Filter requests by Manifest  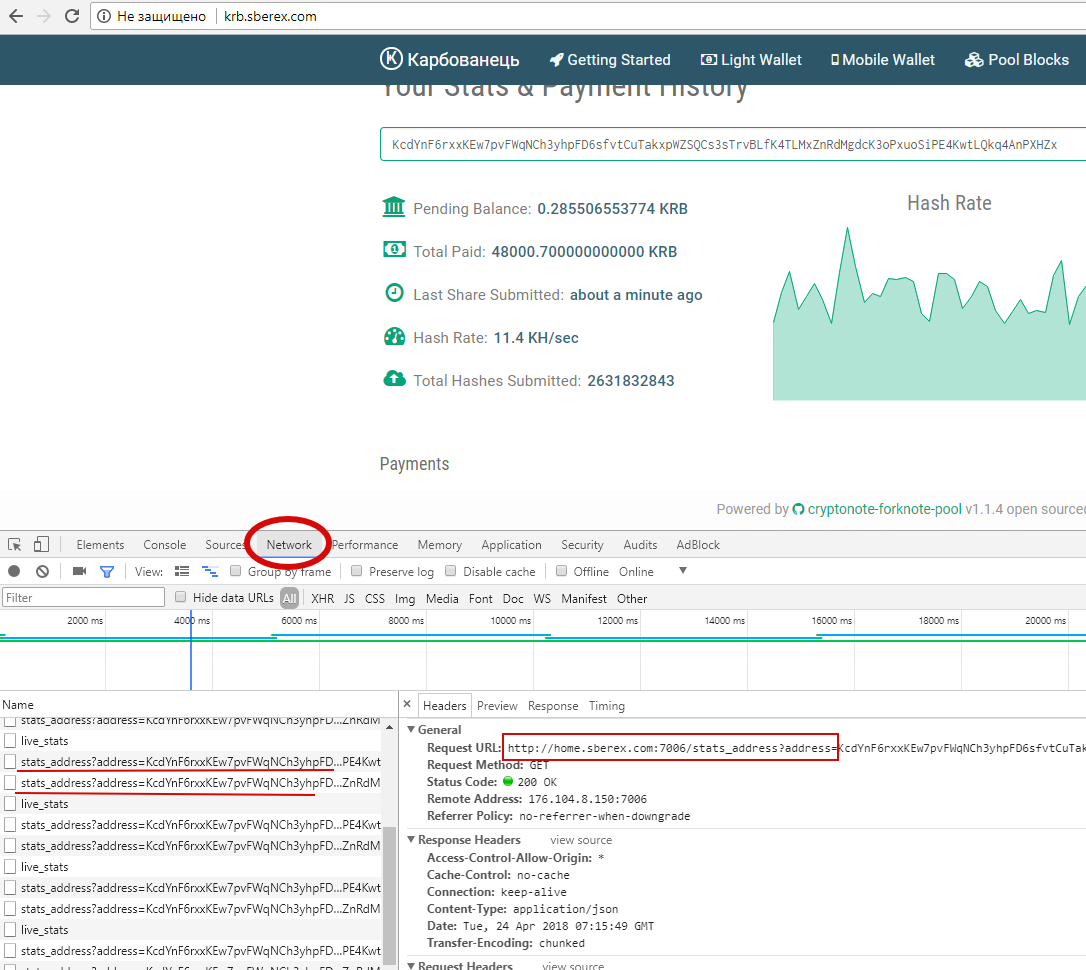point(584,598)
